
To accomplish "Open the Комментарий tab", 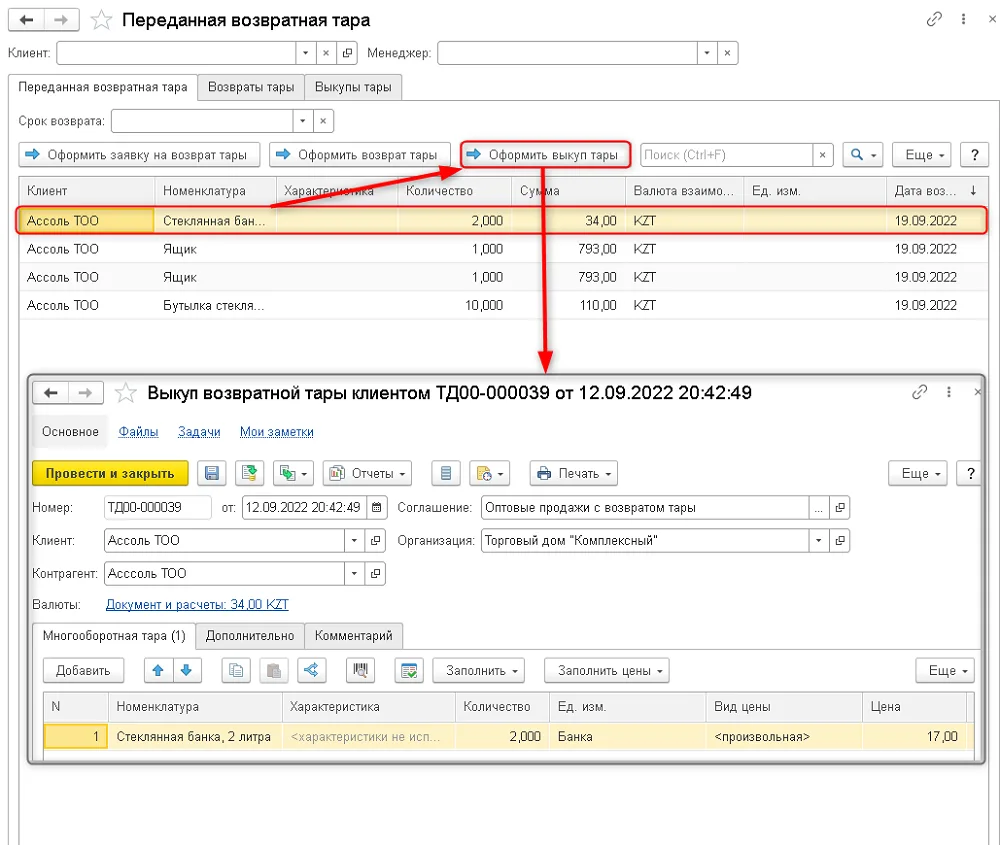I will click(x=353, y=636).
